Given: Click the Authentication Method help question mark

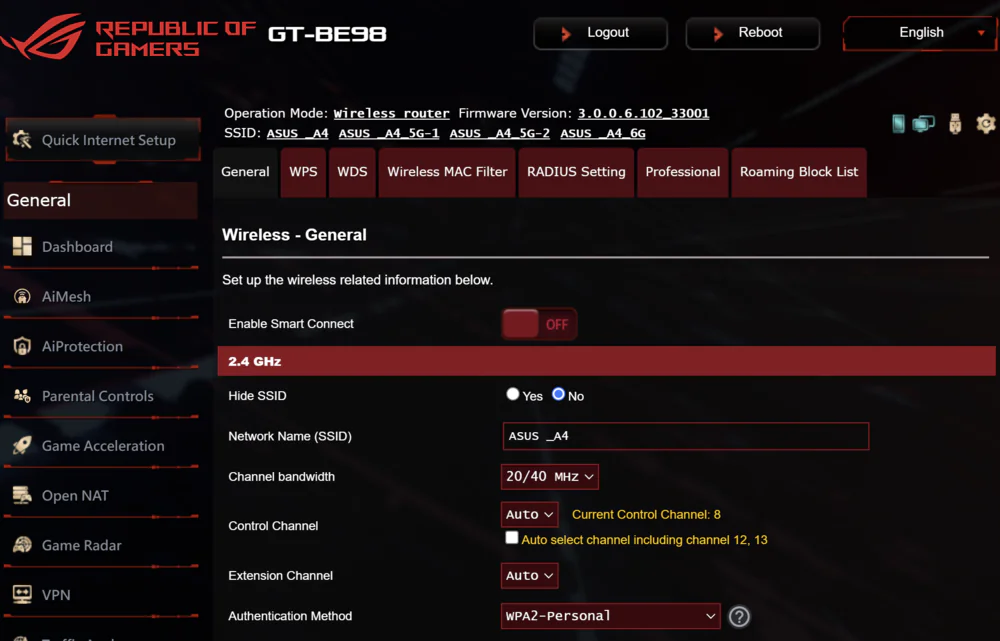Looking at the screenshot, I should (x=739, y=616).
